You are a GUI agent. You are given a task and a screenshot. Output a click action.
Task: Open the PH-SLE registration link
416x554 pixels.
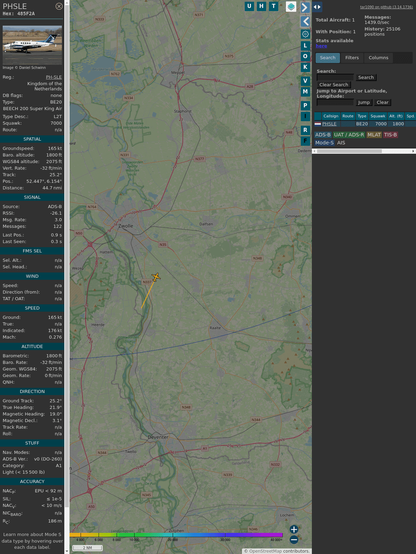tap(54, 77)
